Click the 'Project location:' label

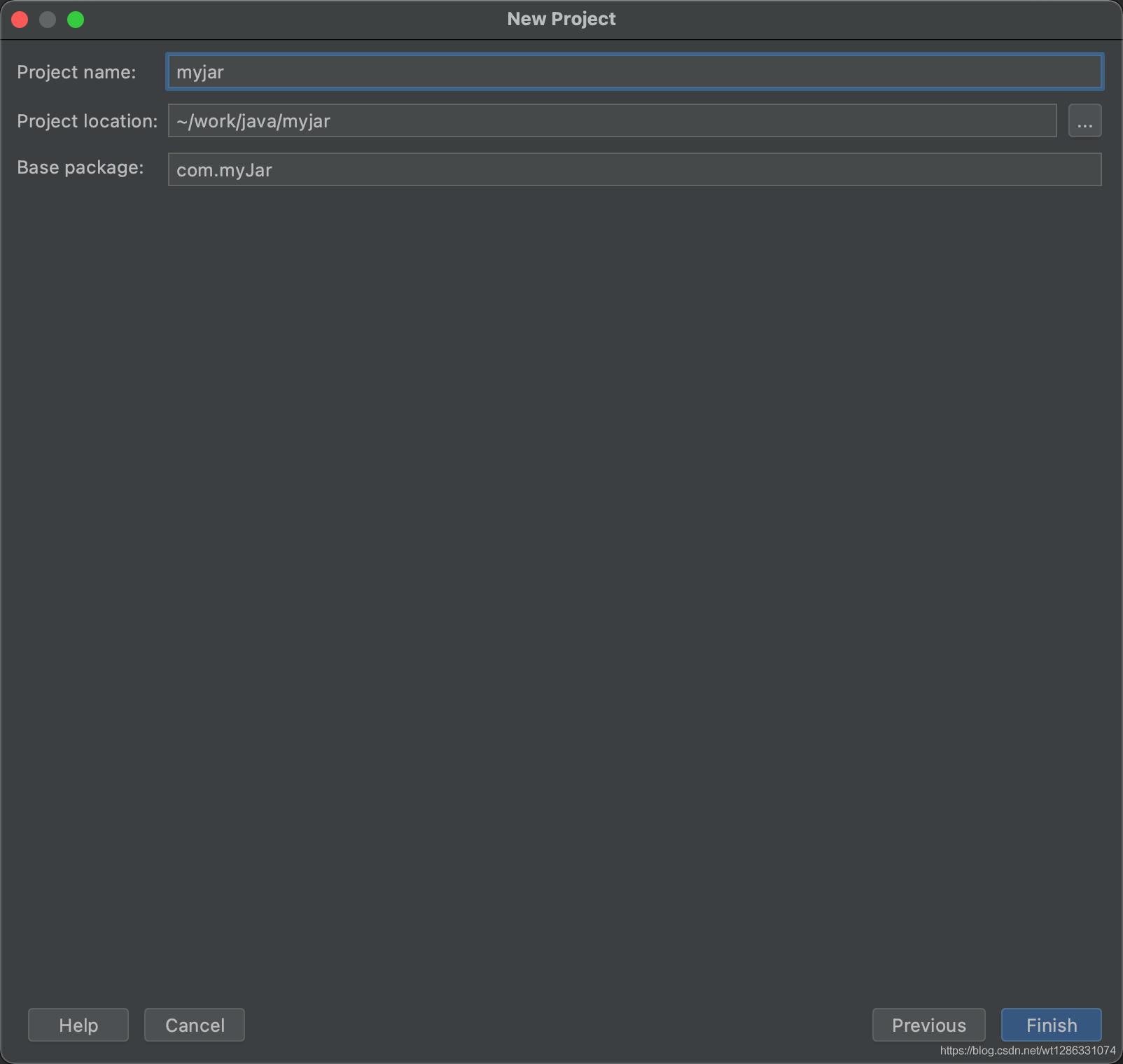click(x=88, y=121)
